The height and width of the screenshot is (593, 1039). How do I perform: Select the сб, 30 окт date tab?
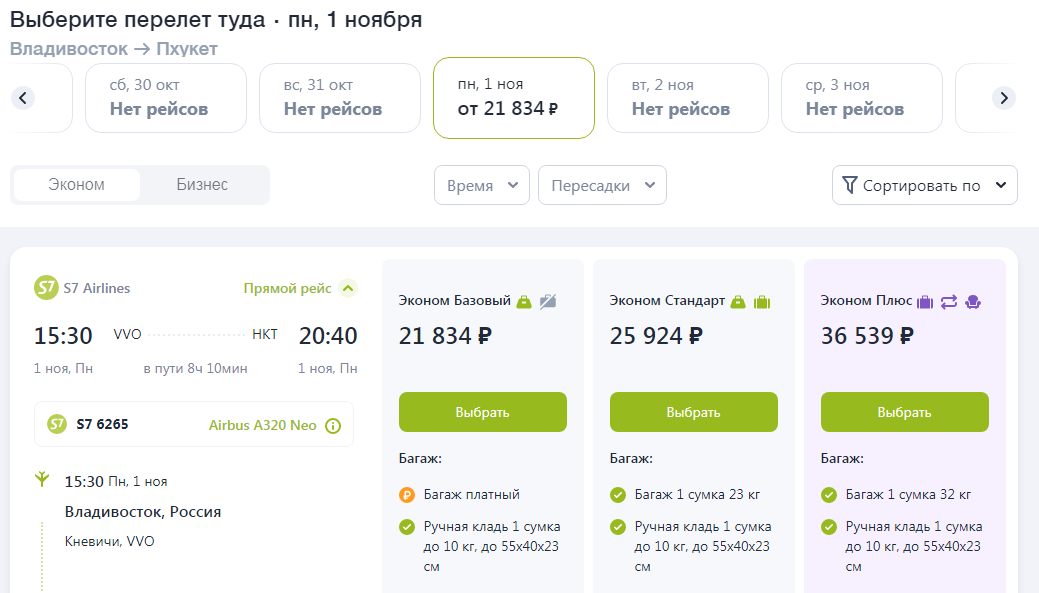click(165, 98)
